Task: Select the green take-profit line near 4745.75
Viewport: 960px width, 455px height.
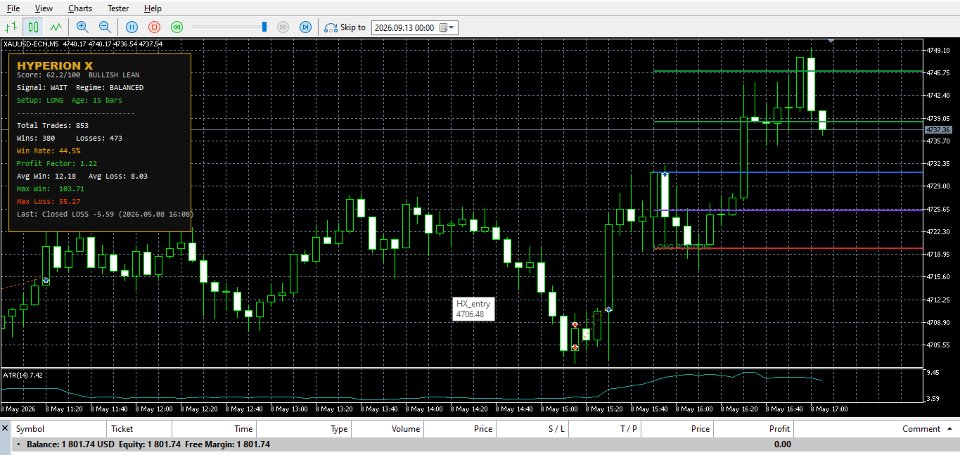Action: tap(788, 72)
